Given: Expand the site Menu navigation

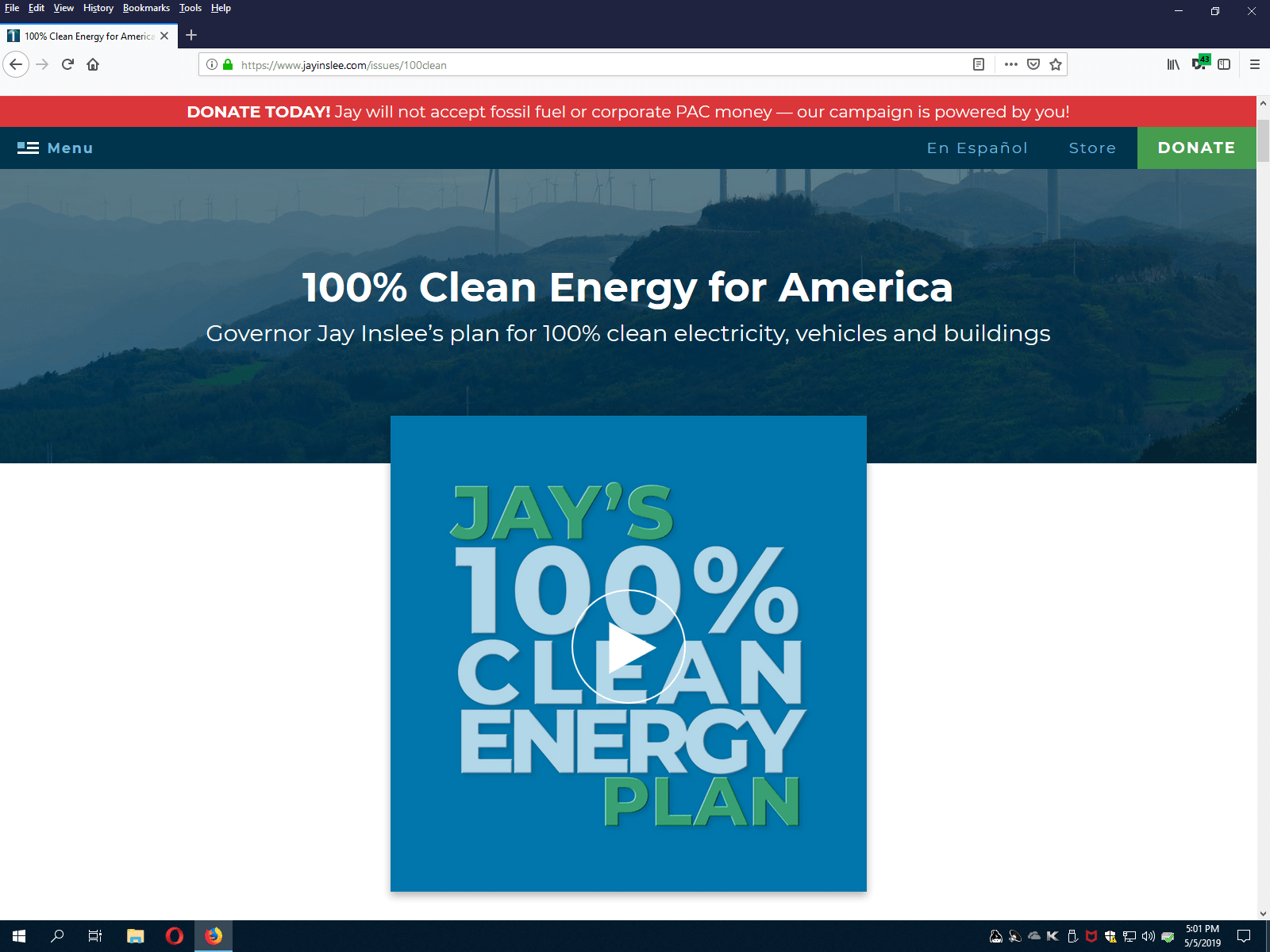Looking at the screenshot, I should pos(55,148).
